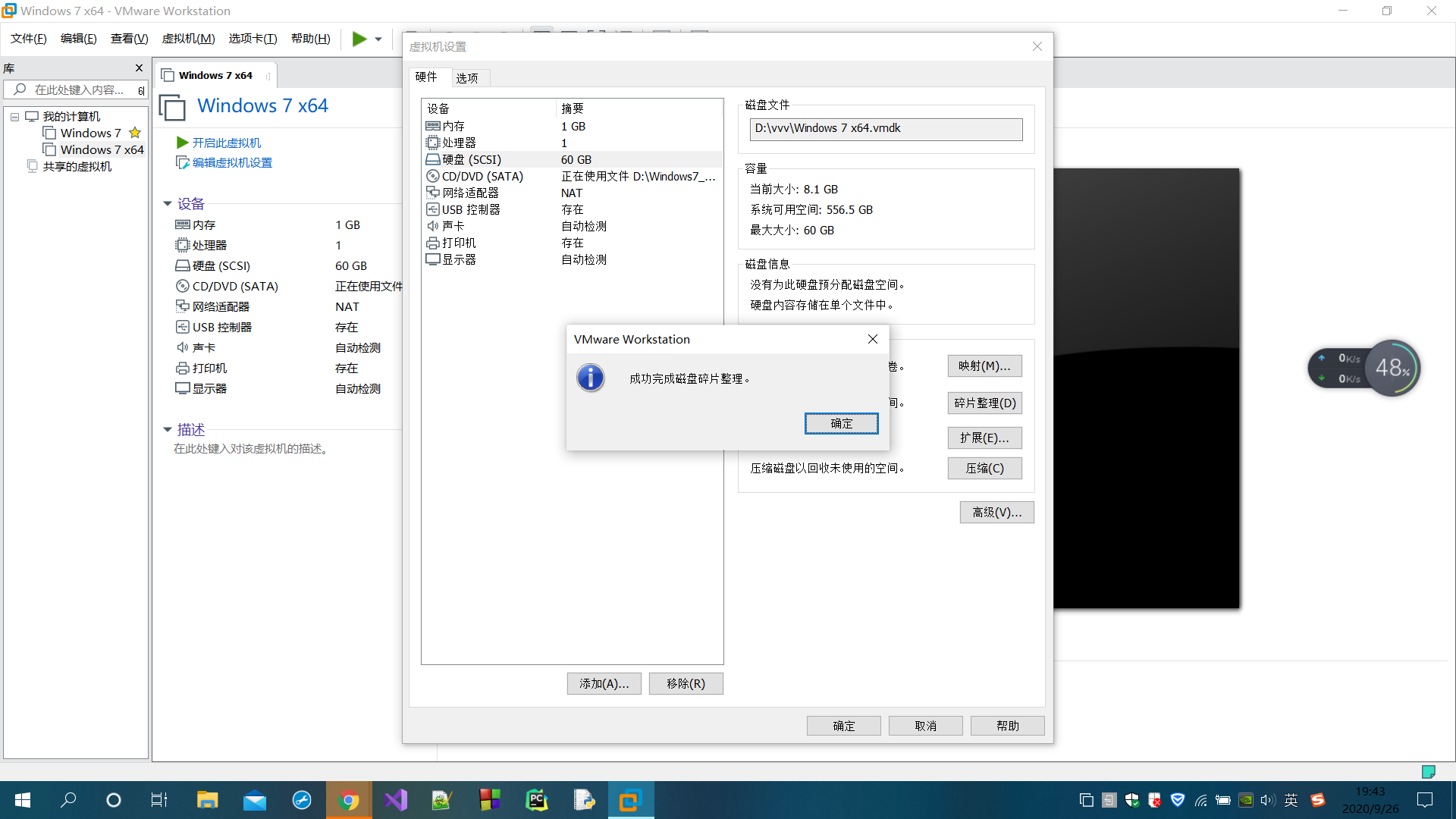Select the 硬盘 (SCSI) device icon
The image size is (1456, 819).
pos(433,159)
